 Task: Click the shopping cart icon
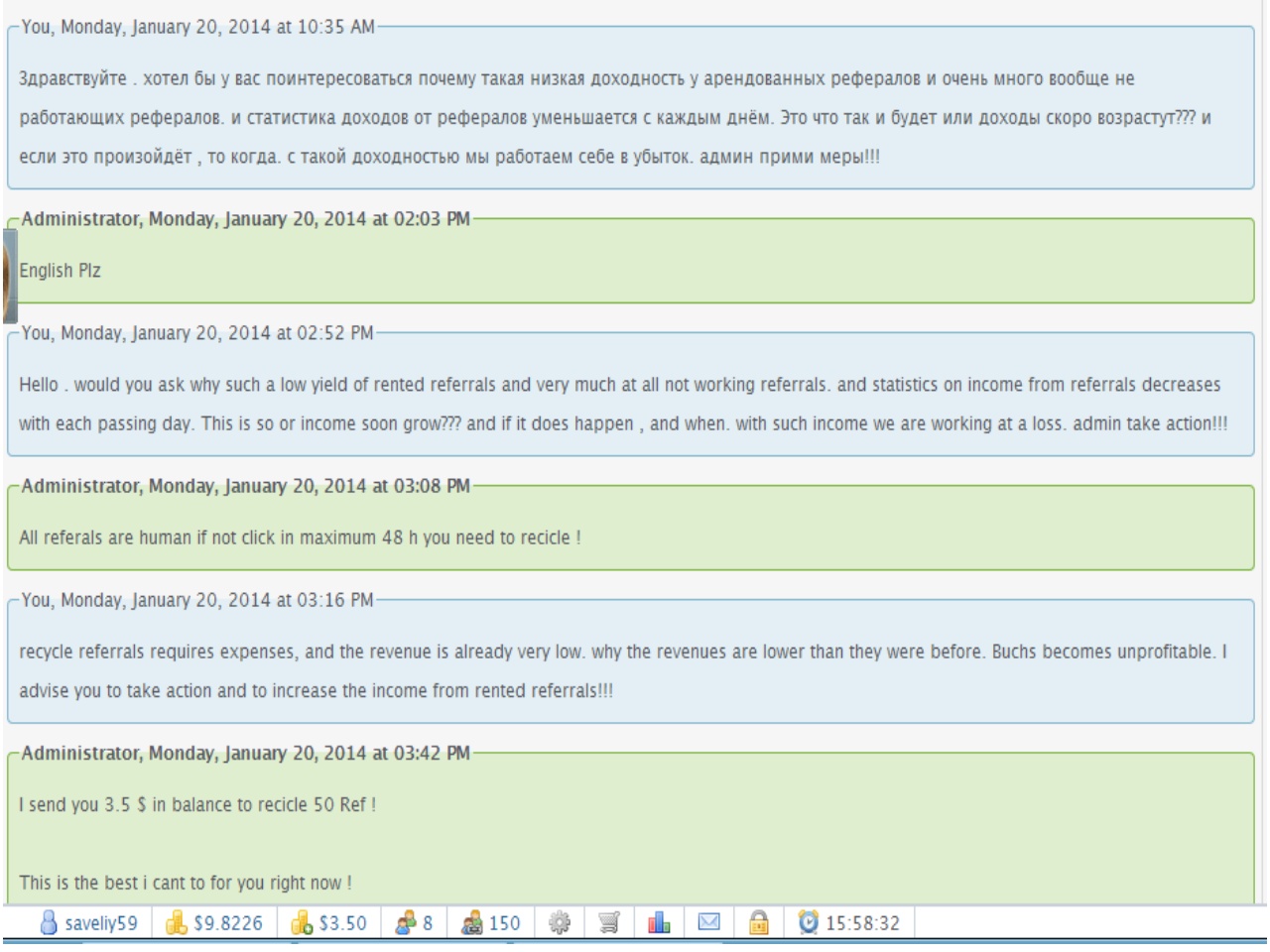pos(609,923)
